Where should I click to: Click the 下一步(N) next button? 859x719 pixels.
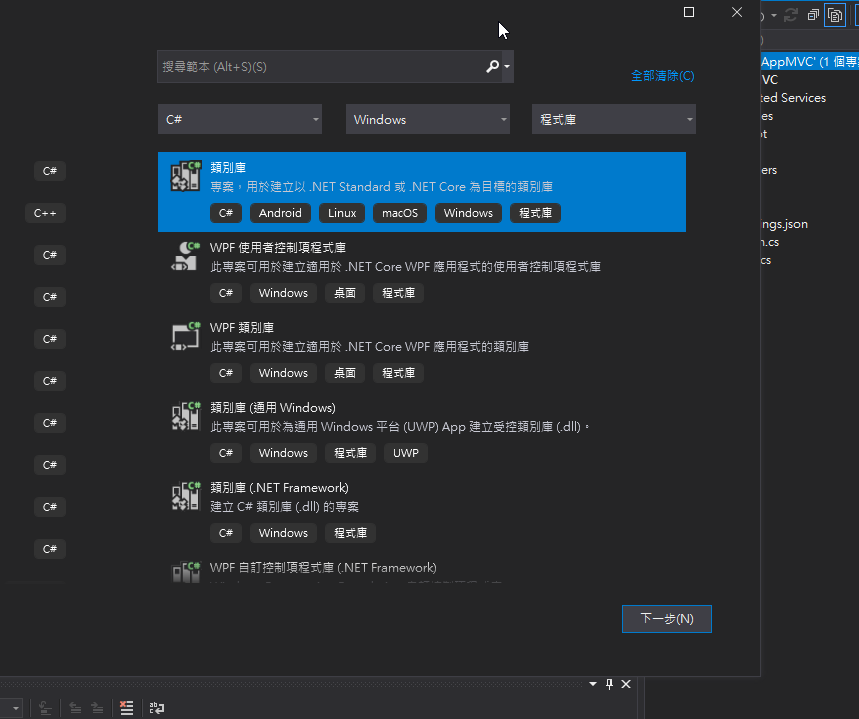[x=667, y=619]
